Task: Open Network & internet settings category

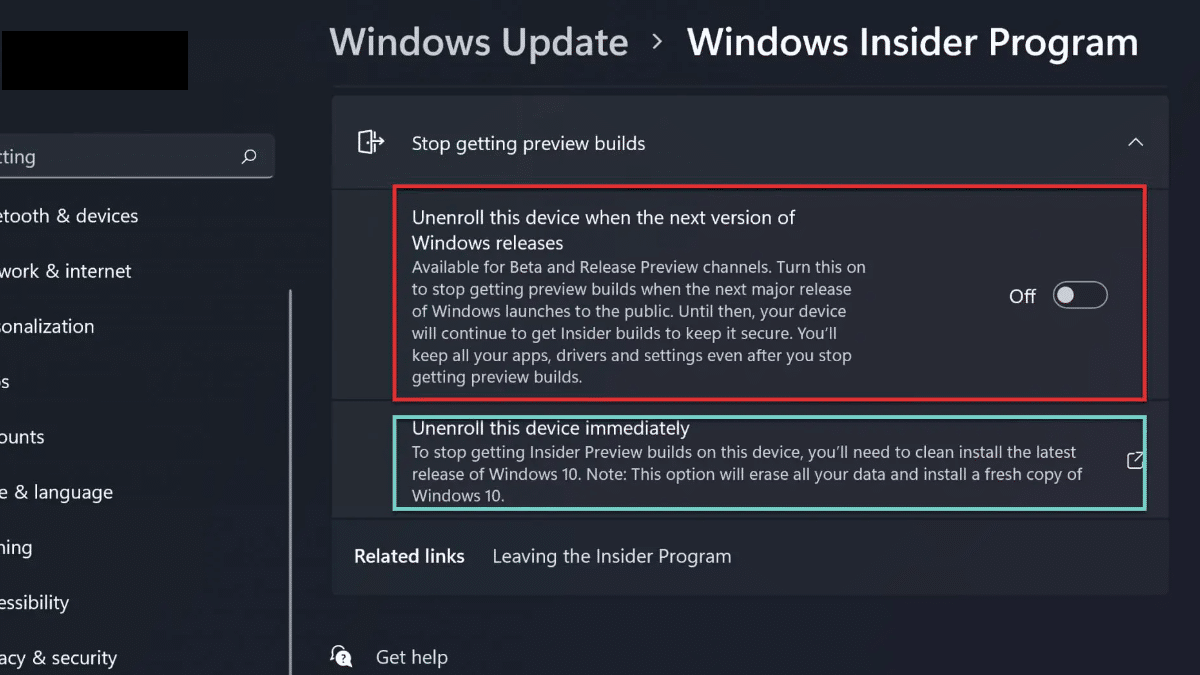Action: (66, 271)
